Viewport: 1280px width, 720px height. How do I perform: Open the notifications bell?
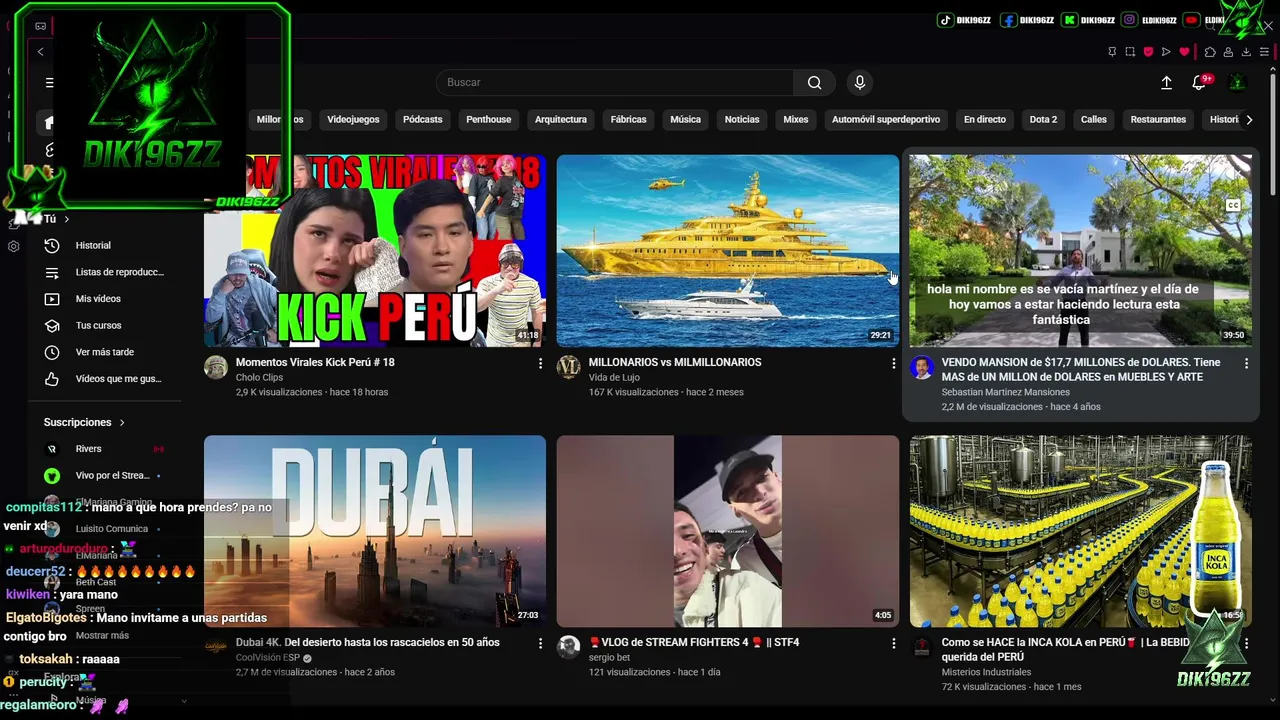[1199, 83]
